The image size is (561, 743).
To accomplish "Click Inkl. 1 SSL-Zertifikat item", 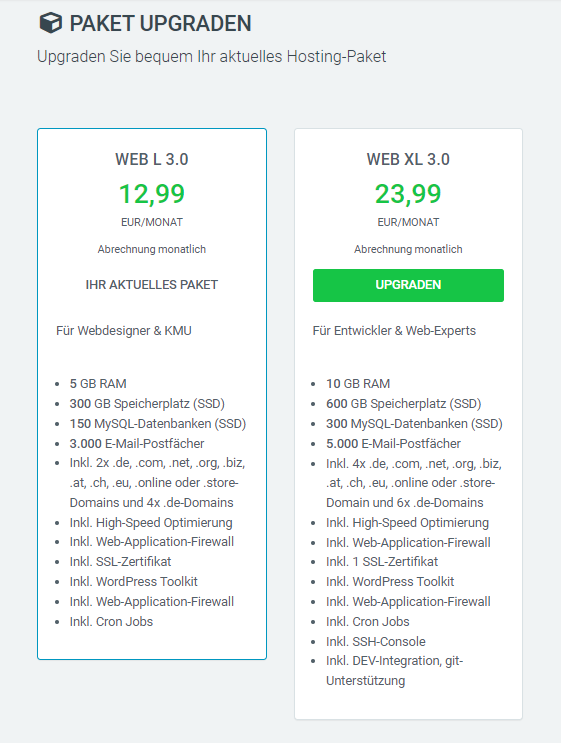I will point(382,562).
